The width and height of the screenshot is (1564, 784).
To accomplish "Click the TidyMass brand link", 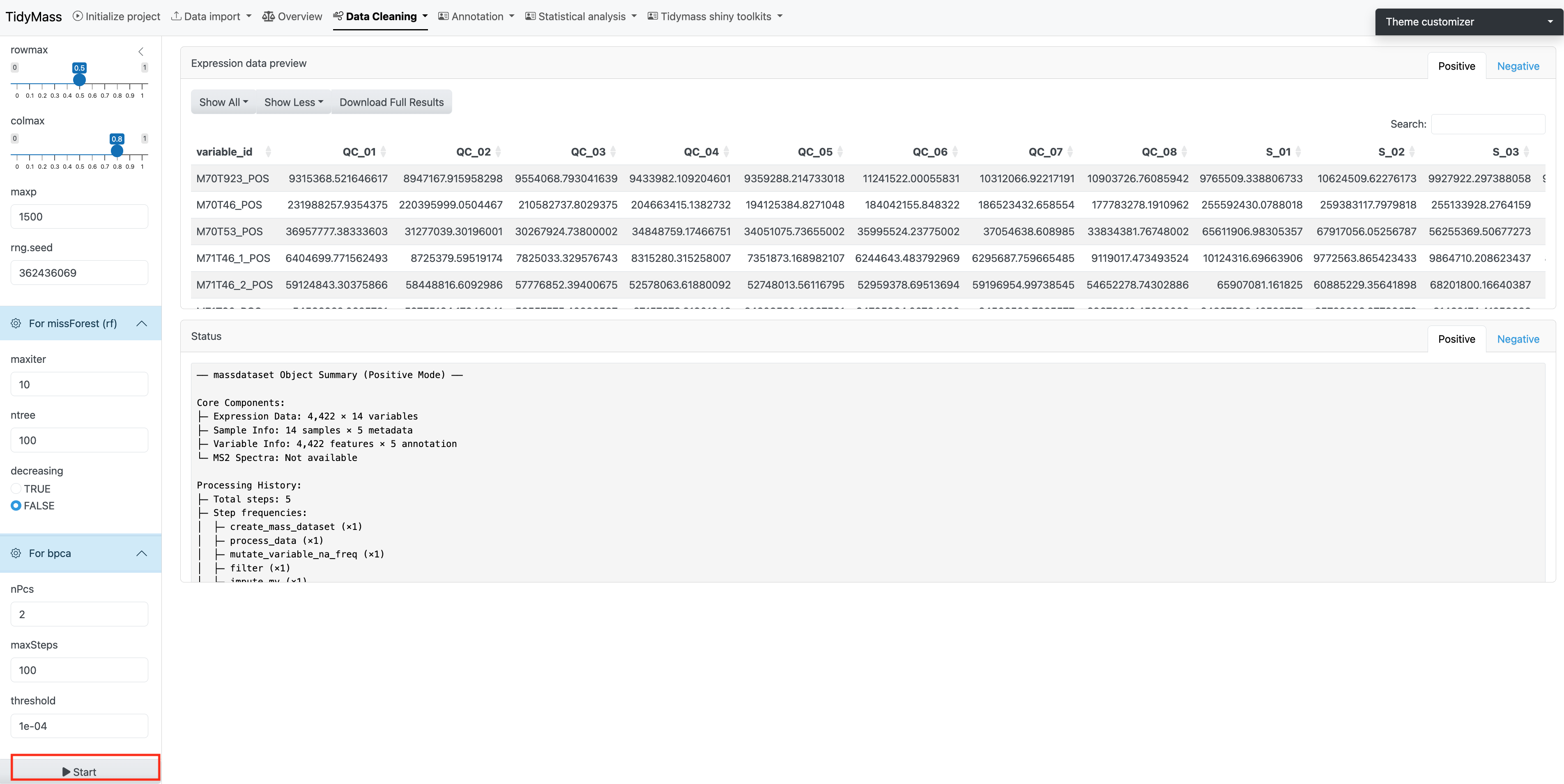I will coord(33,17).
